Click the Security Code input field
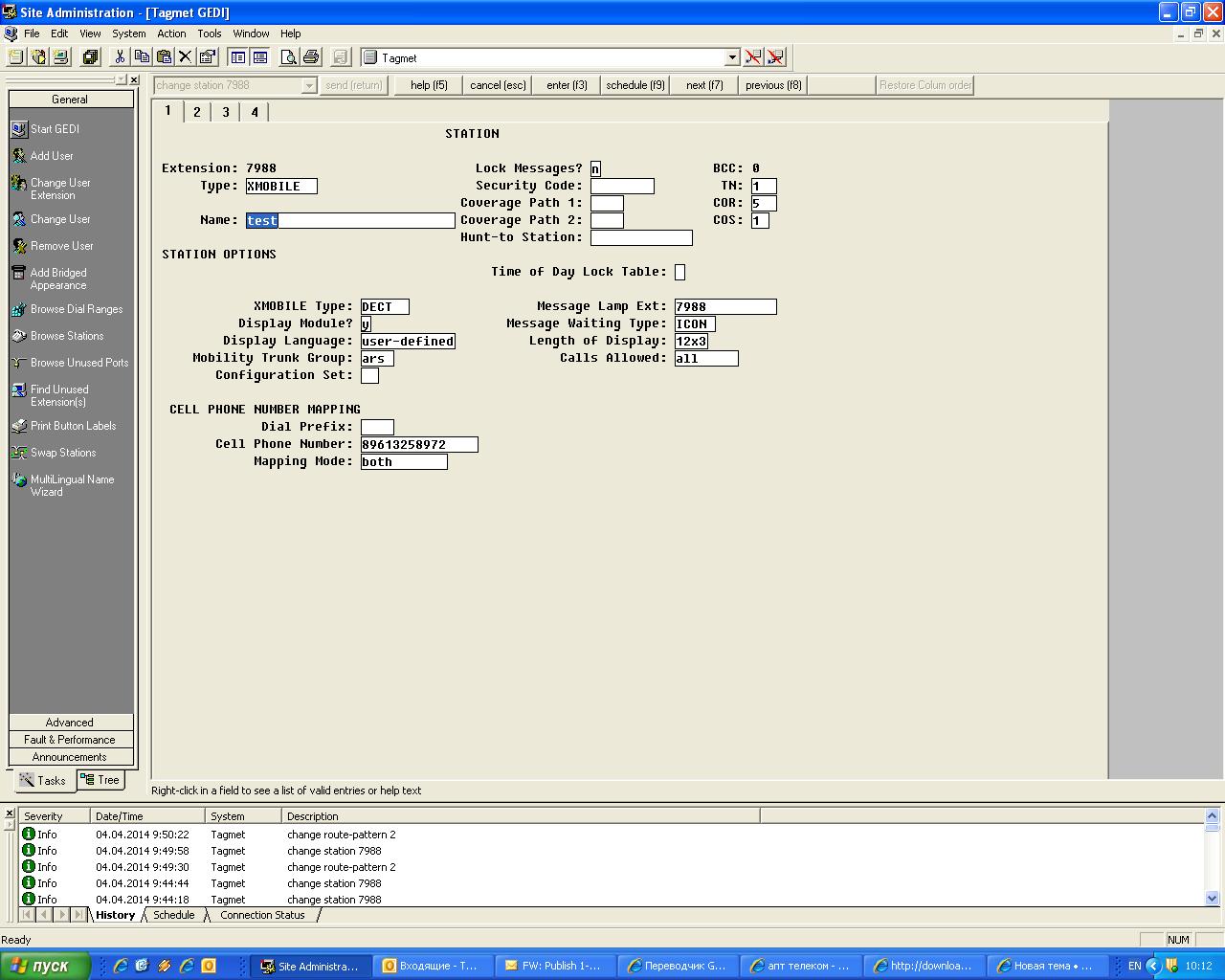The height and width of the screenshot is (980, 1225). [x=622, y=186]
